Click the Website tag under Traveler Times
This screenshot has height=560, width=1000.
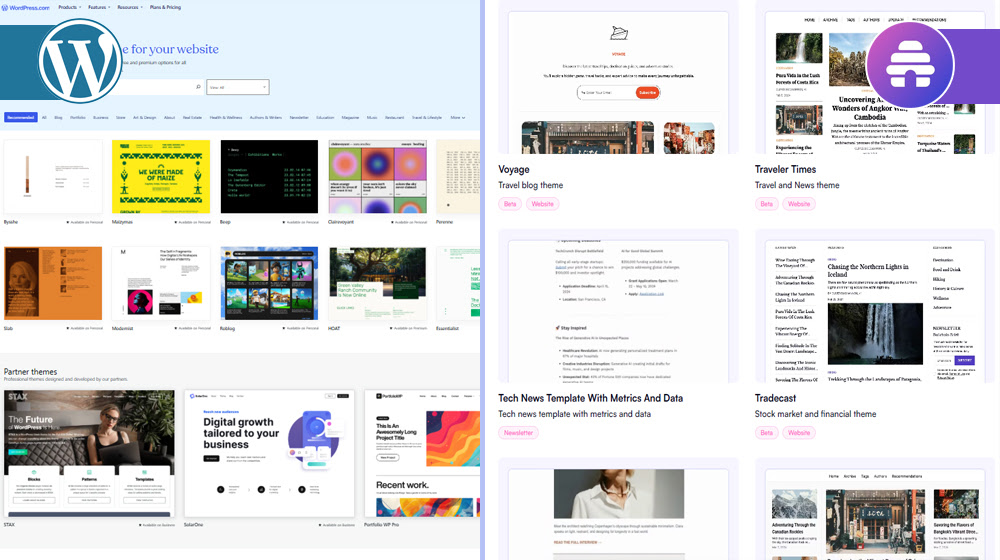tap(799, 204)
